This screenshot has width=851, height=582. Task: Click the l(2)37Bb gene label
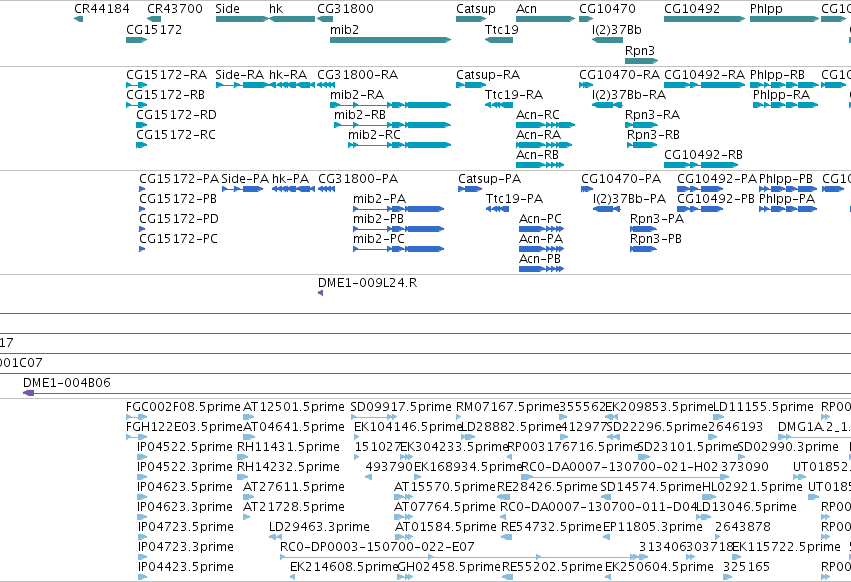tap(617, 30)
